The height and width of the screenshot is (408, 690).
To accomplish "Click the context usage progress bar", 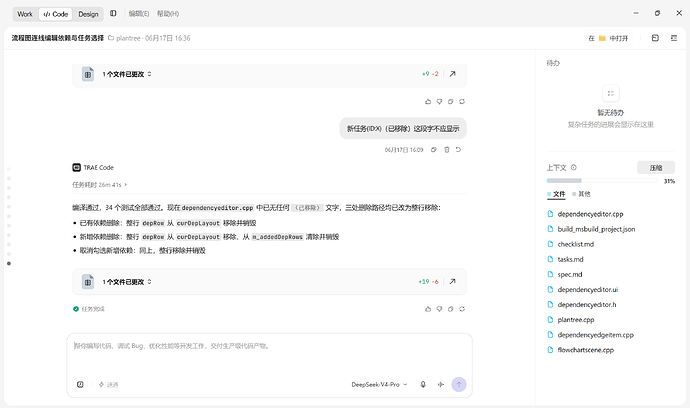I will tap(602, 181).
